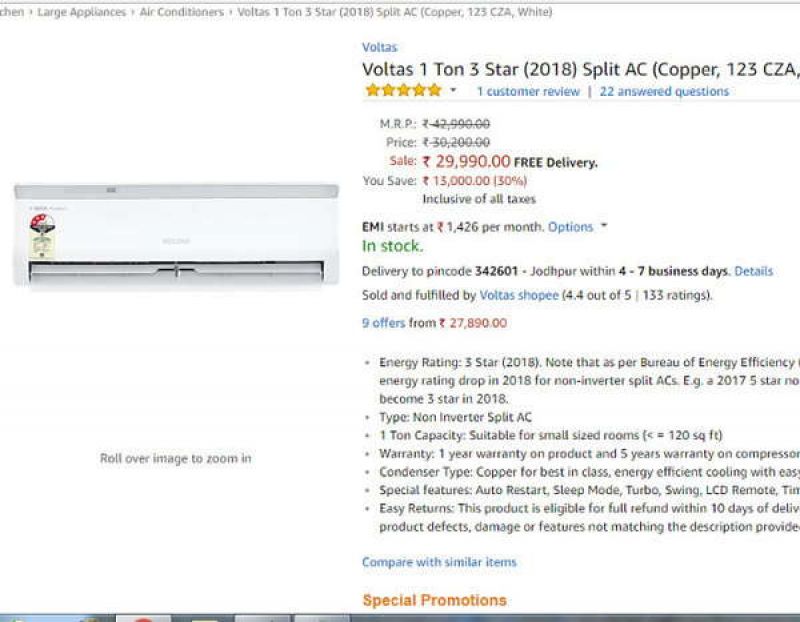
Task: Click the Voltas 1 Ton breadcrumb item
Action: coord(394,12)
